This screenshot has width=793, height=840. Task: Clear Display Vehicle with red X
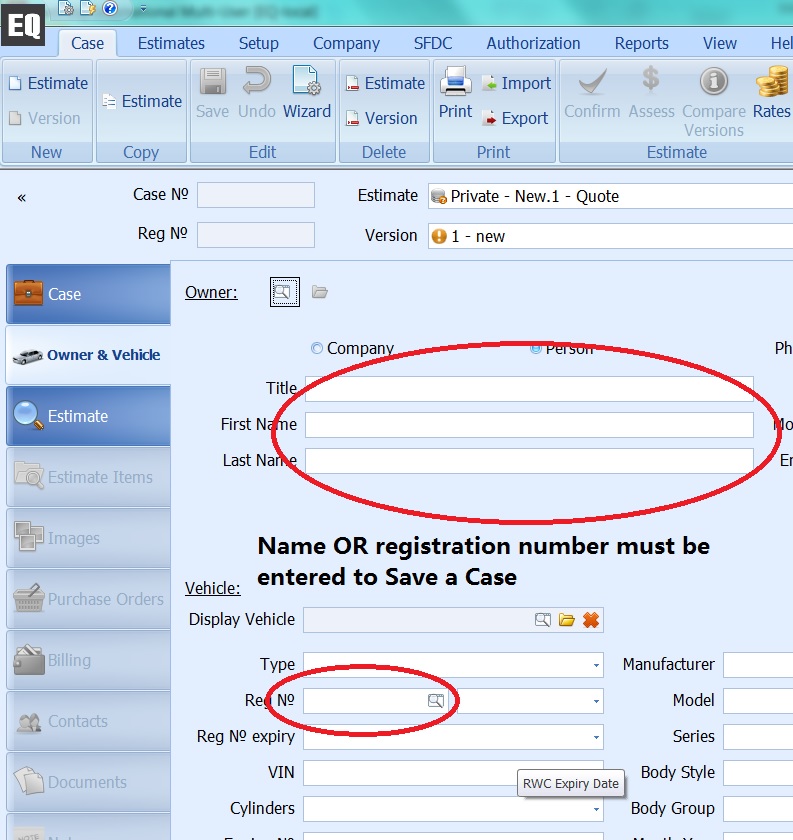pos(590,620)
